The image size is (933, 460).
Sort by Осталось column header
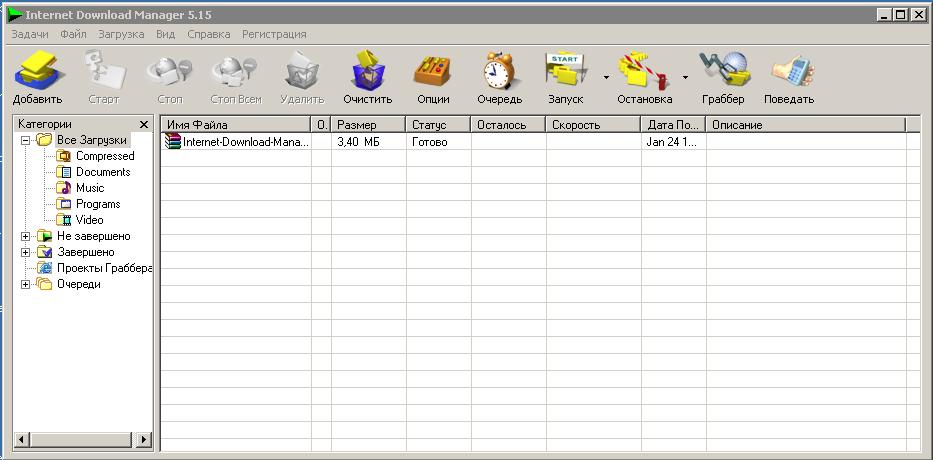coord(509,125)
